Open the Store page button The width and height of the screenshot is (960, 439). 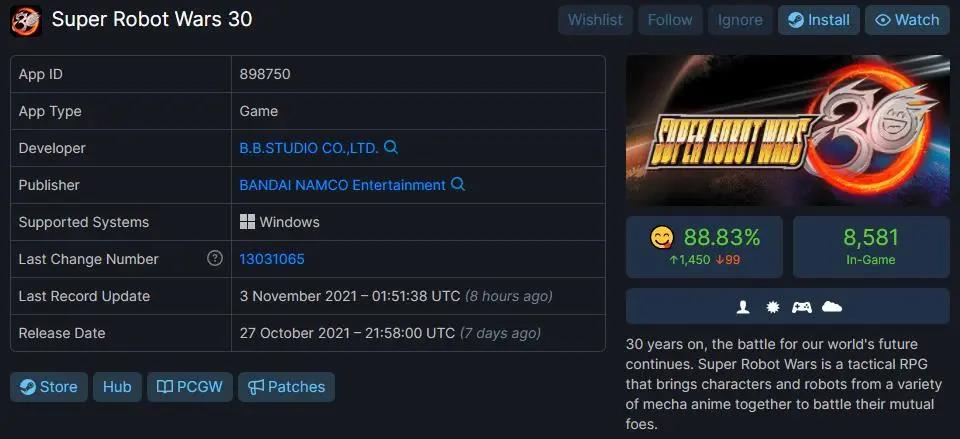coord(49,387)
